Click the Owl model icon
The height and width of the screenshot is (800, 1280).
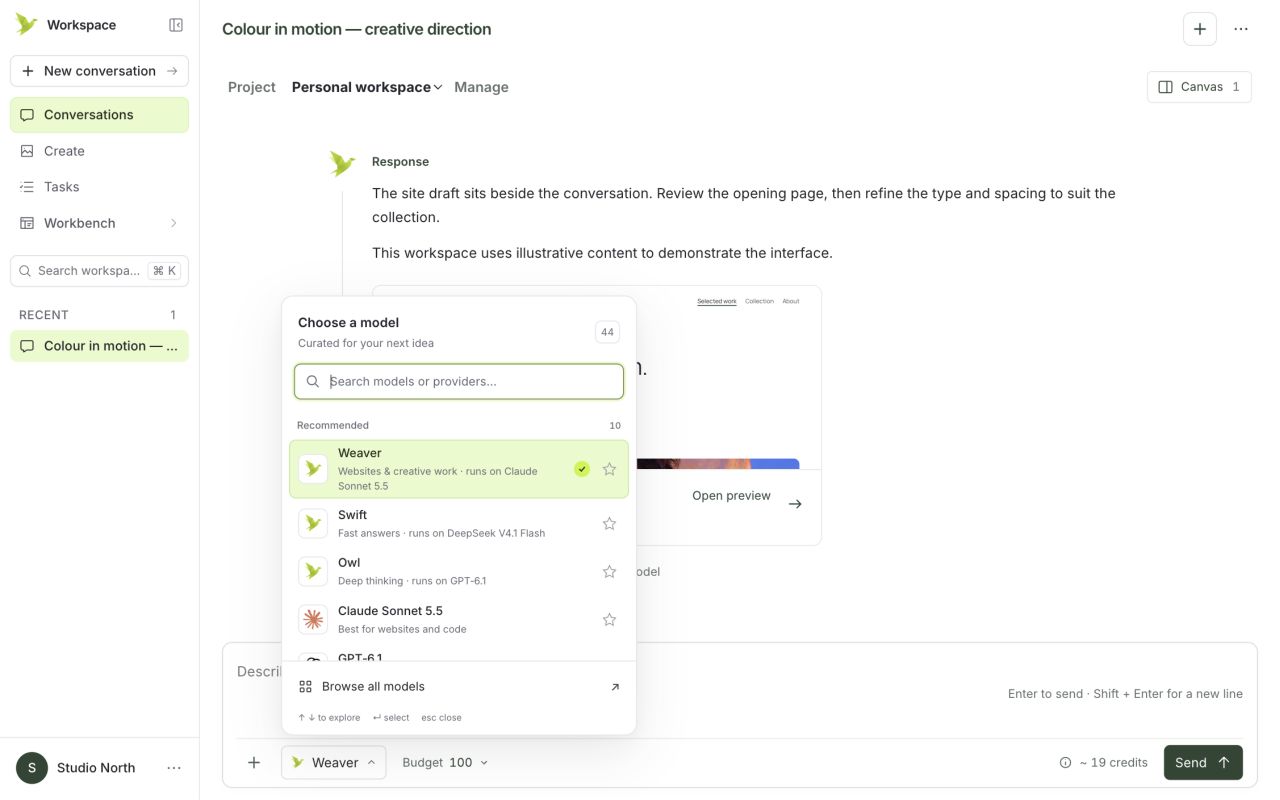[313, 571]
